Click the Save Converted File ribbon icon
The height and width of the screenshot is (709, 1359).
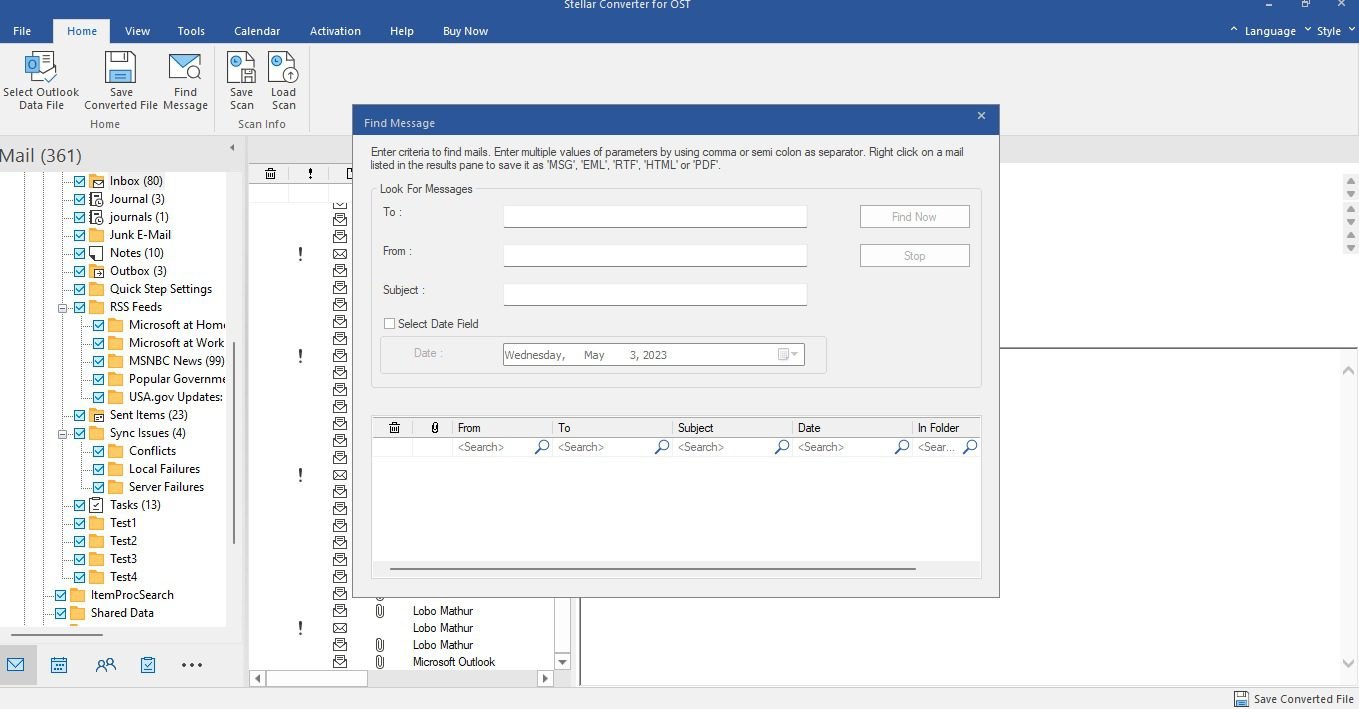tap(121, 68)
